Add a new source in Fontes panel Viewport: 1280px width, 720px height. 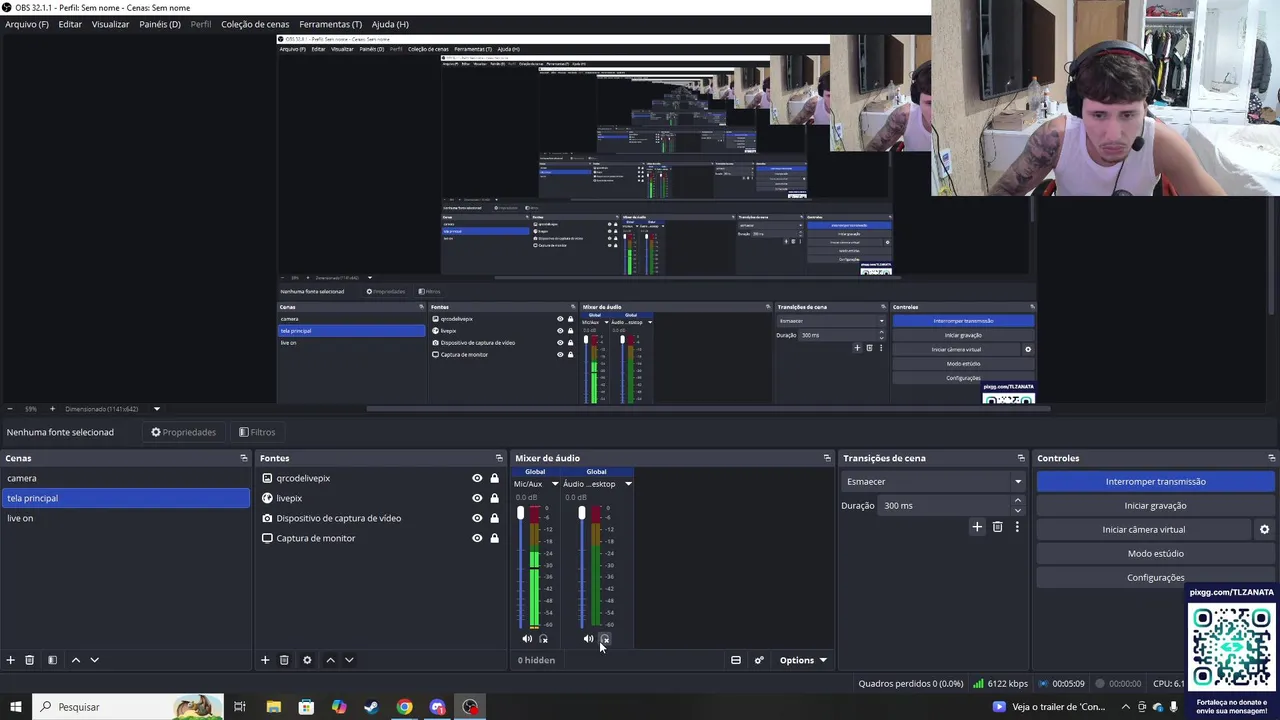click(x=265, y=660)
